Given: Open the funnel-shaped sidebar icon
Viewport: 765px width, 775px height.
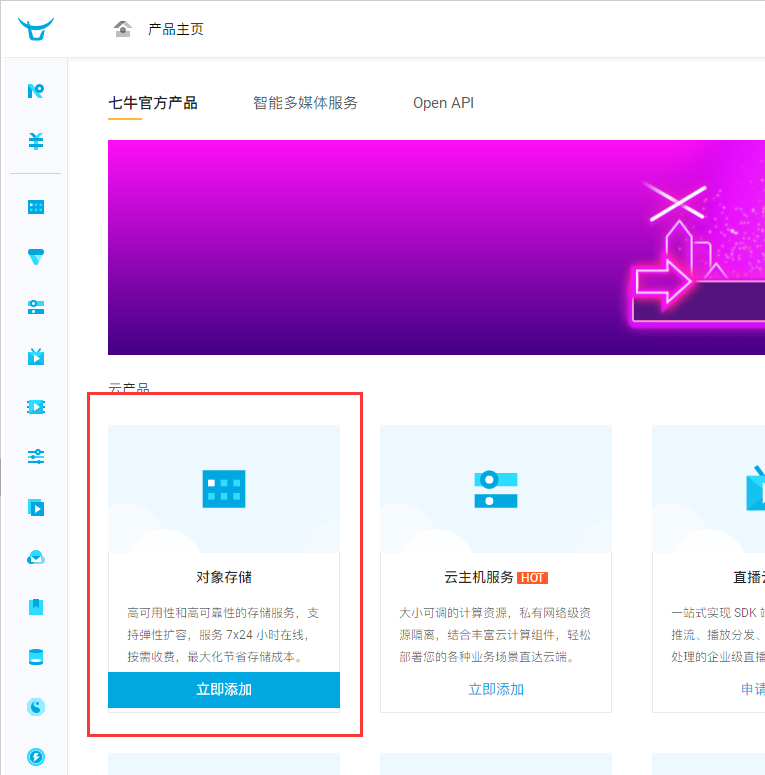Looking at the screenshot, I should (x=36, y=257).
